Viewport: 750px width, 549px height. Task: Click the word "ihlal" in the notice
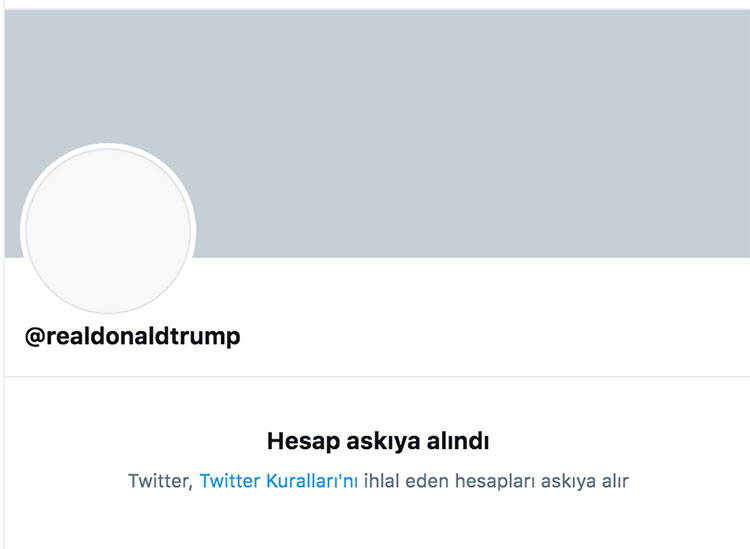383,481
